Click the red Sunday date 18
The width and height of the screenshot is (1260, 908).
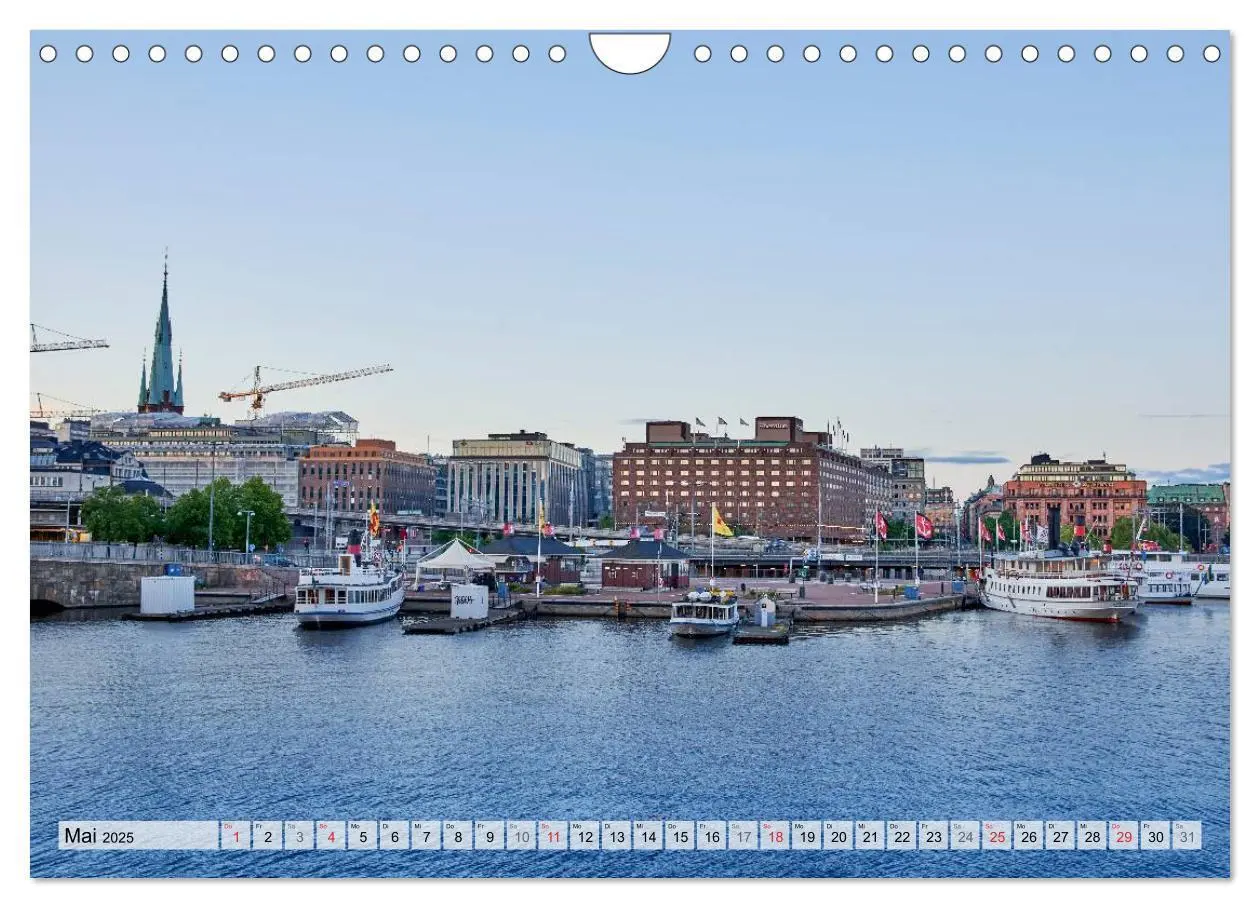(775, 836)
